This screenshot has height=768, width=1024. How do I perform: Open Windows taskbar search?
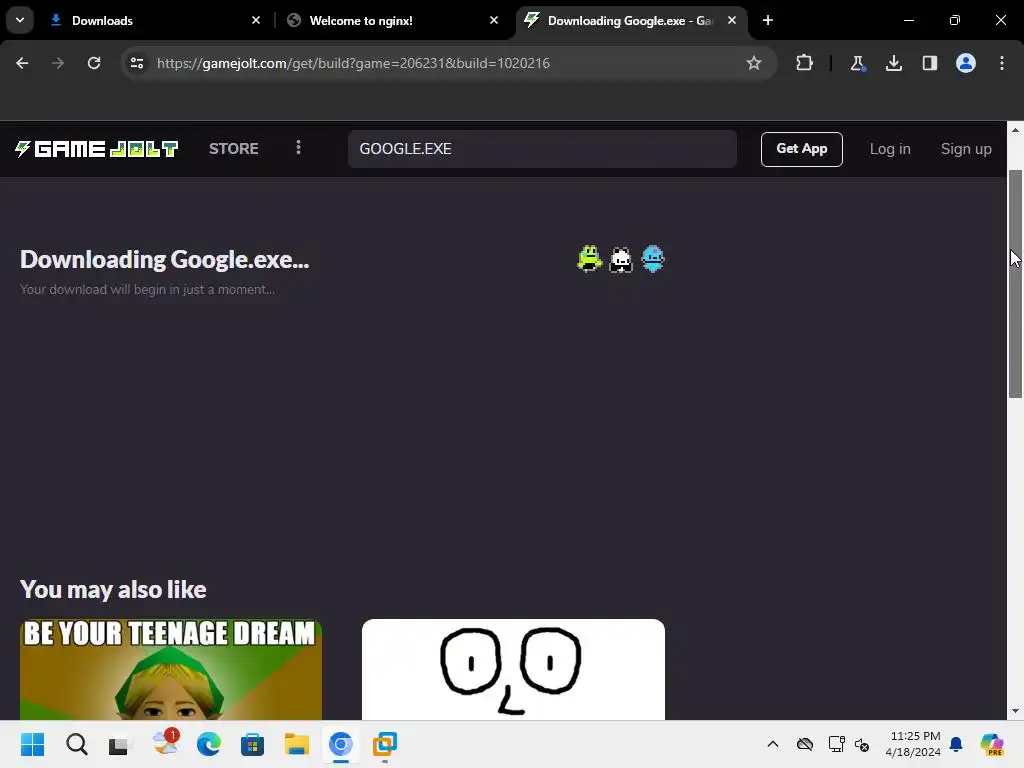(76, 744)
